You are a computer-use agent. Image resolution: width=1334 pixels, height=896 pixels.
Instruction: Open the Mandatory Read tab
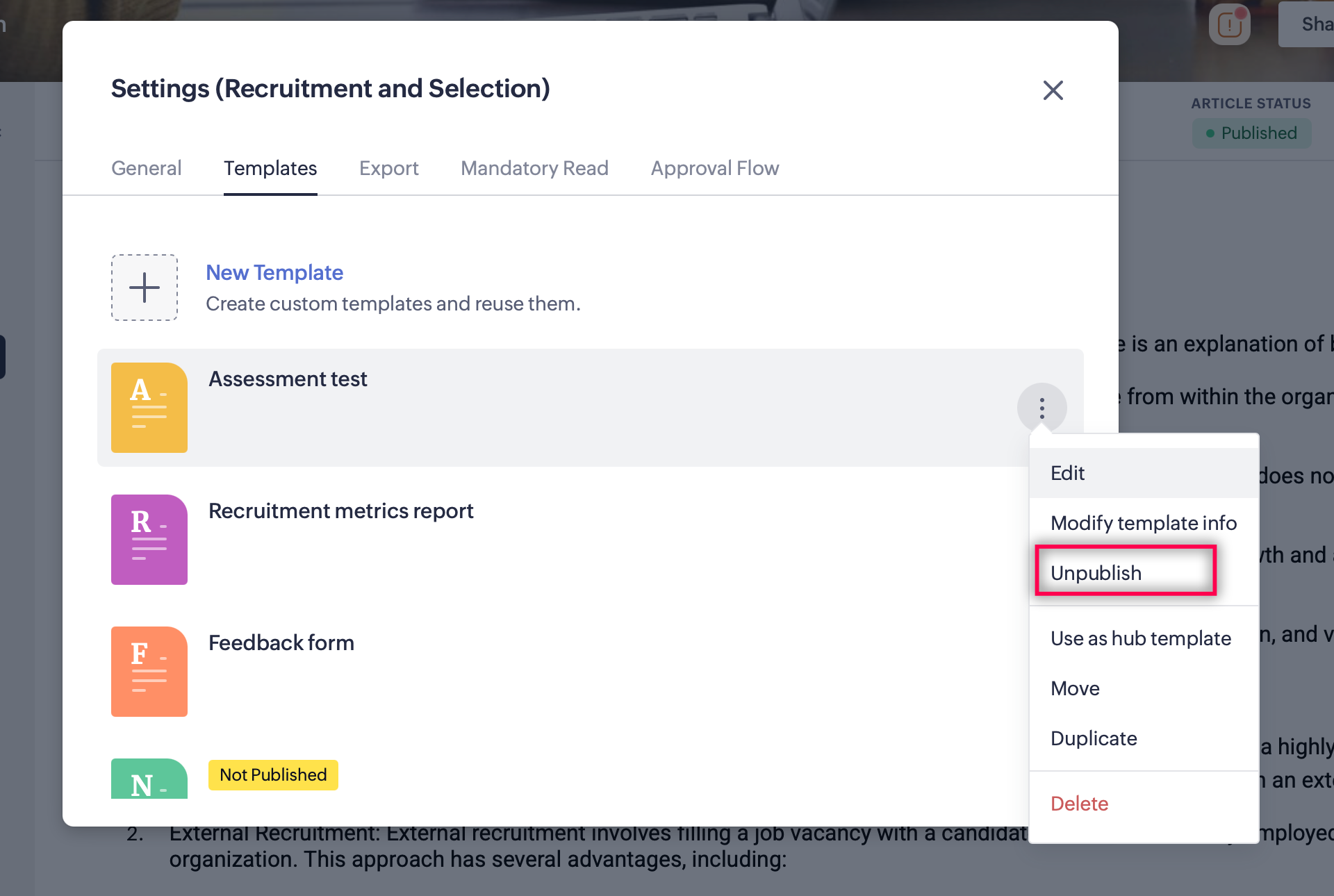pos(534,168)
